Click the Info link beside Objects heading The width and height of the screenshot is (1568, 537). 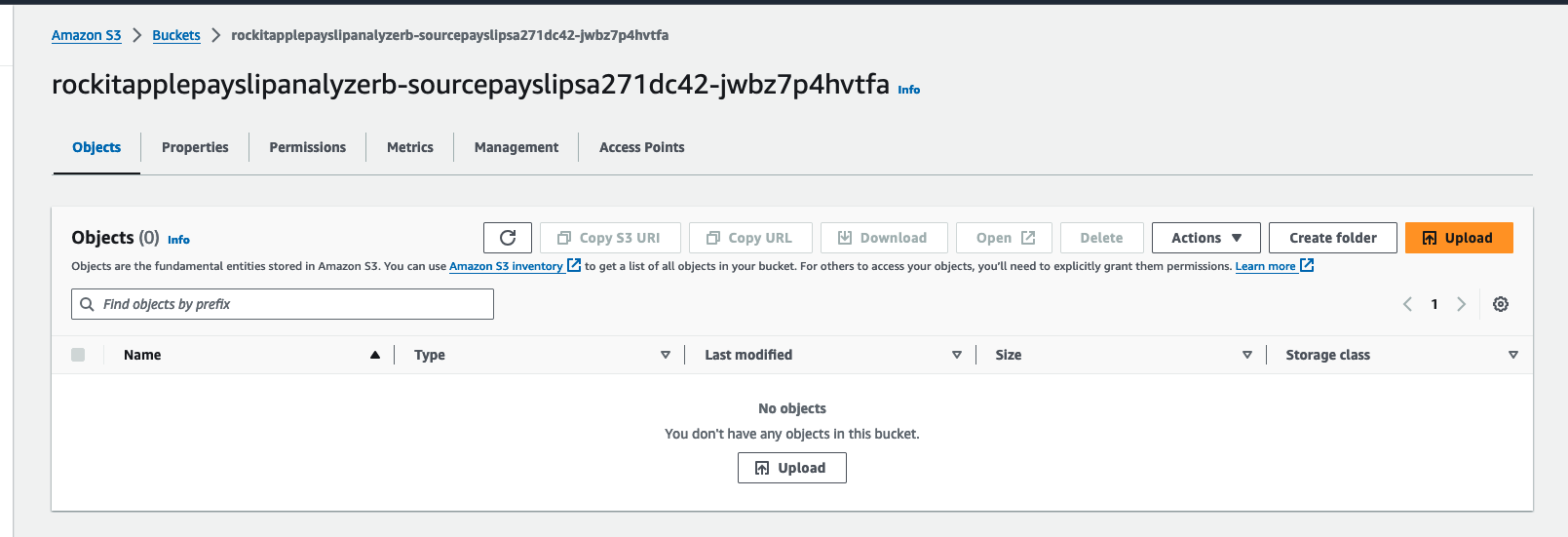pyautogui.click(x=178, y=240)
